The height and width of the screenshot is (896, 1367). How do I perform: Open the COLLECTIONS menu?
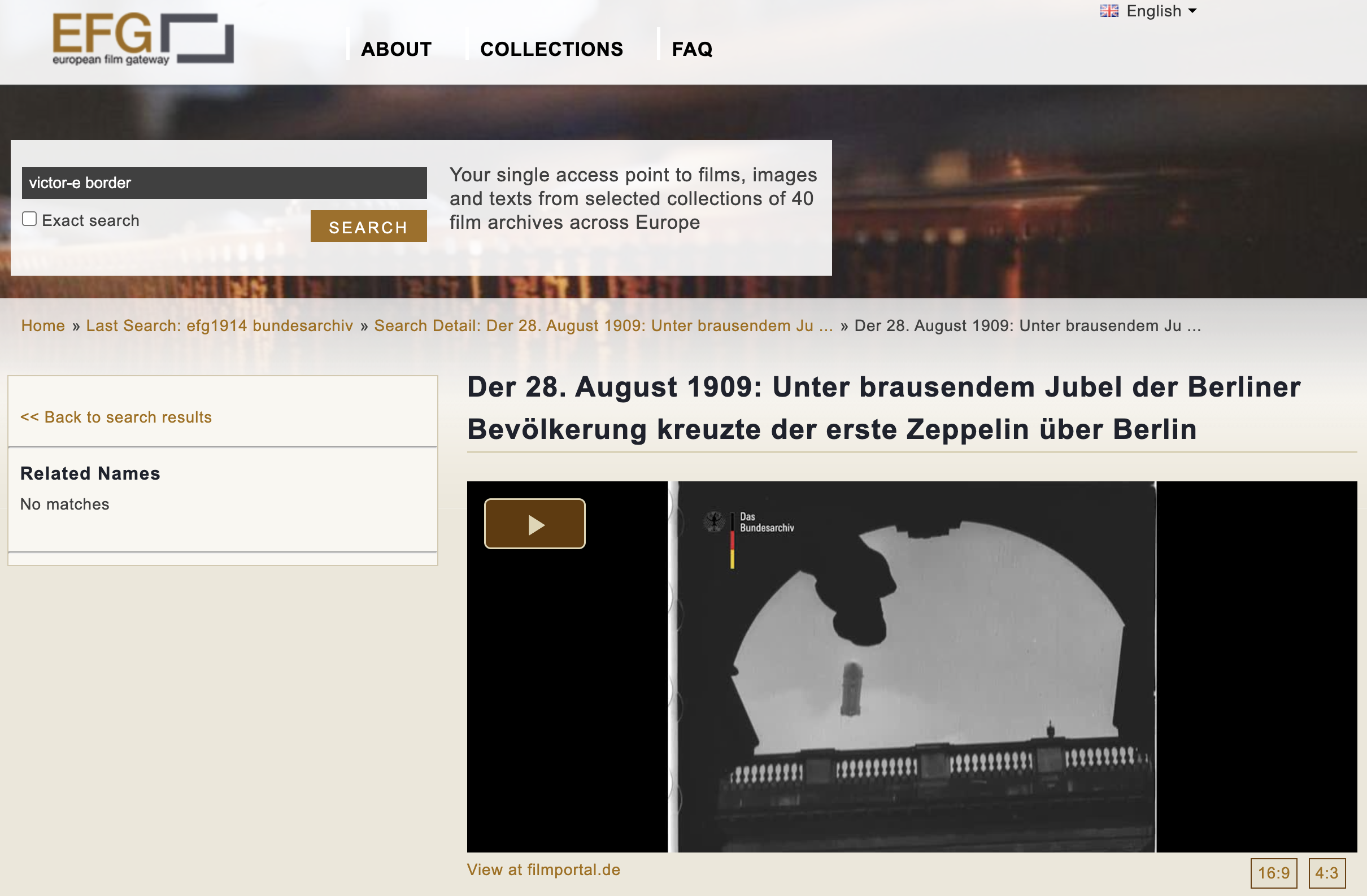click(551, 49)
